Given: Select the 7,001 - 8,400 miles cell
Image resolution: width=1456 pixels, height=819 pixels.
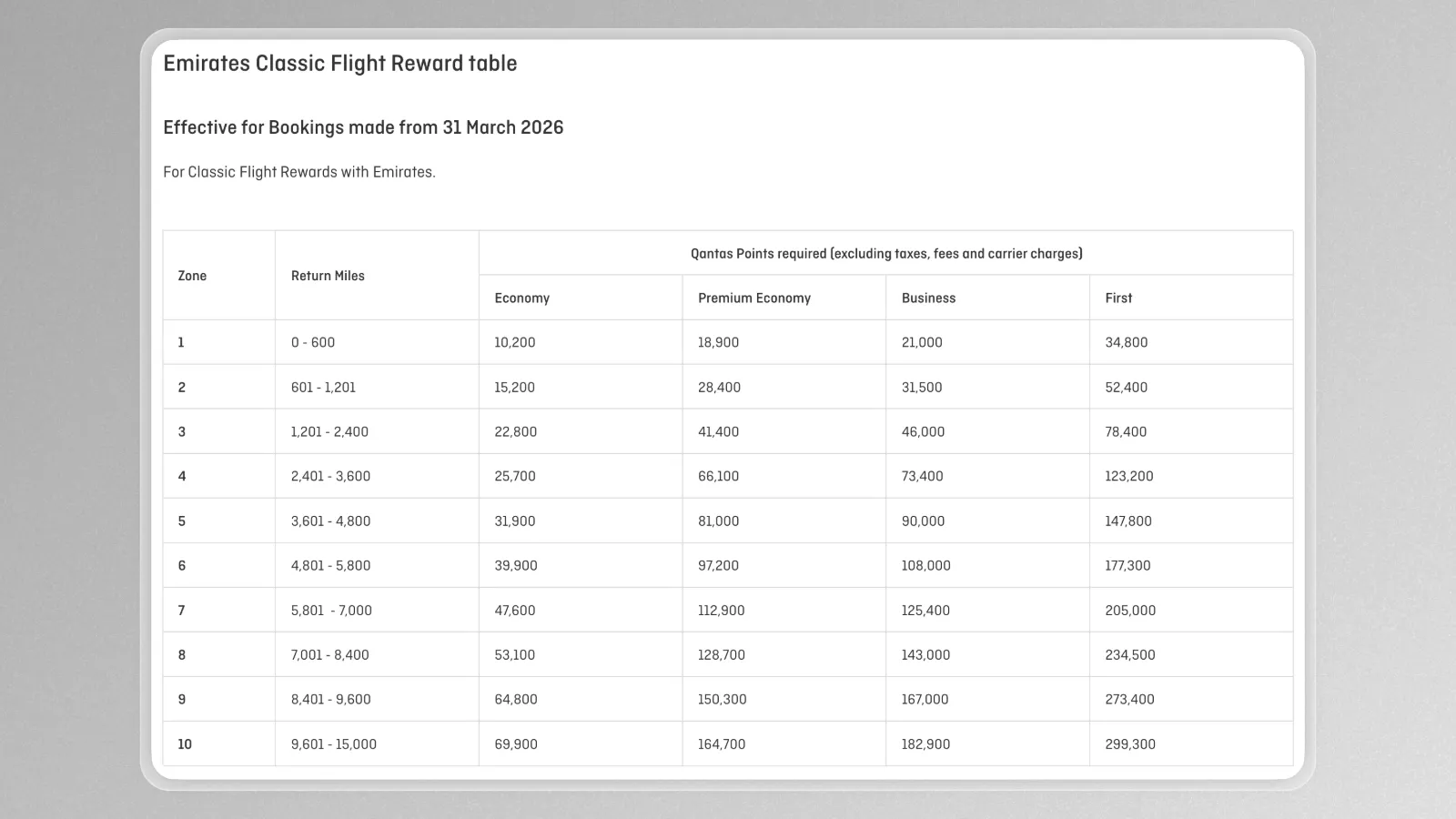Looking at the screenshot, I should pos(377,654).
